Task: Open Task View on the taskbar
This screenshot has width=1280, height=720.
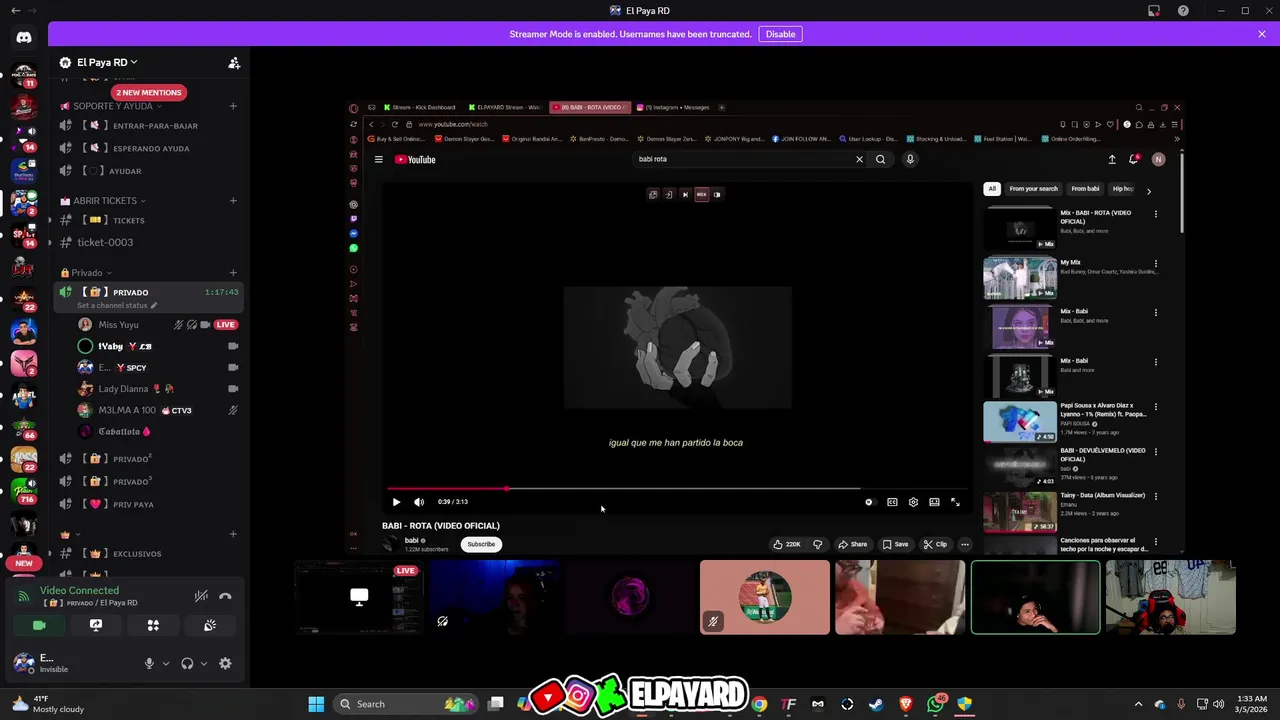Action: pos(496,704)
